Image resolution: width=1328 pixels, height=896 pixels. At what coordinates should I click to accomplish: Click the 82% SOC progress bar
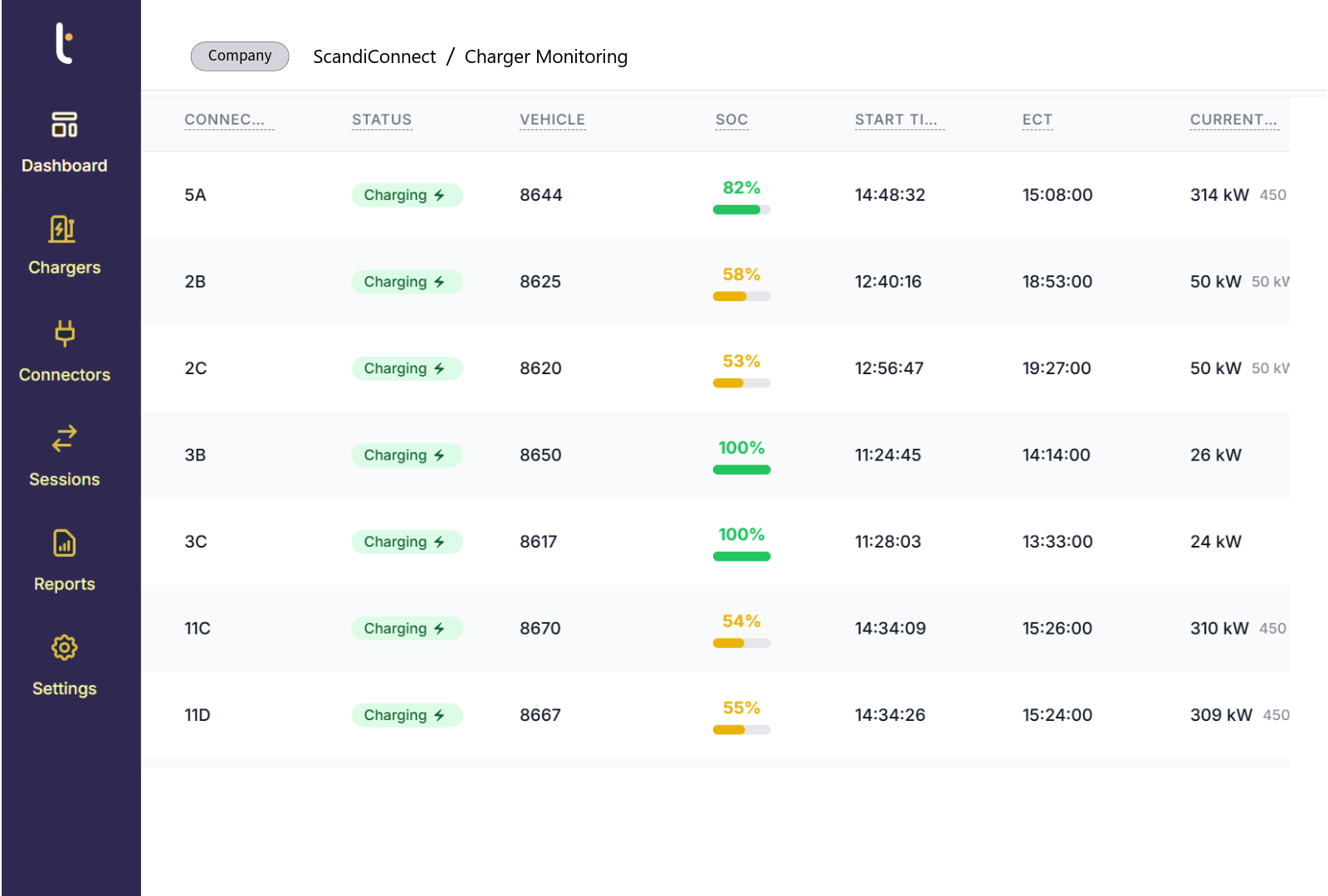[x=741, y=210]
